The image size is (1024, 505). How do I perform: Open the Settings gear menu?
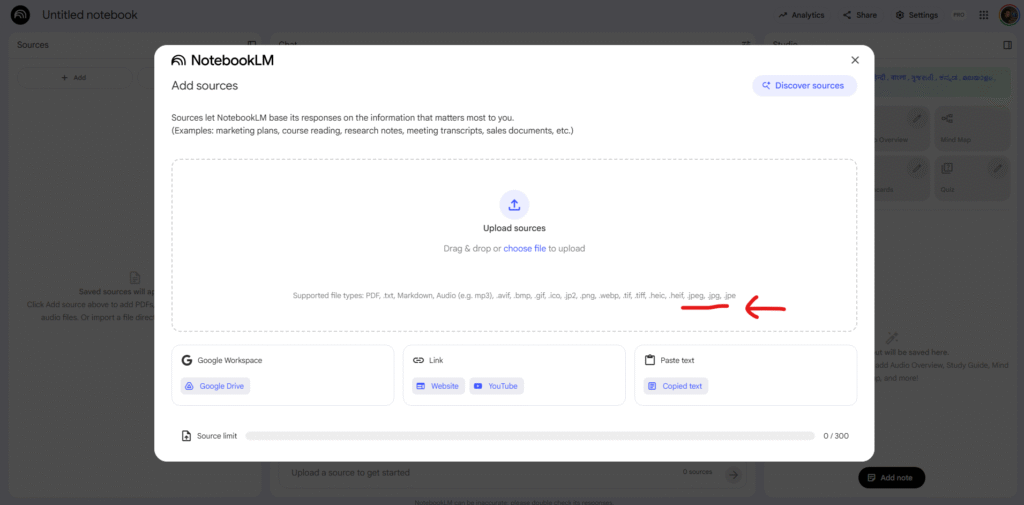point(916,15)
